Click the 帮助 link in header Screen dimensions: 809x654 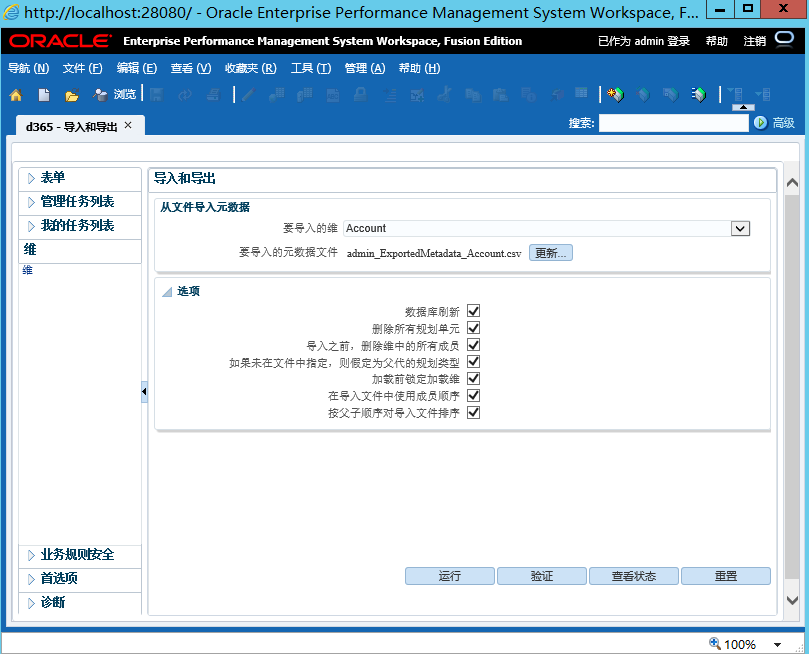tap(717, 41)
